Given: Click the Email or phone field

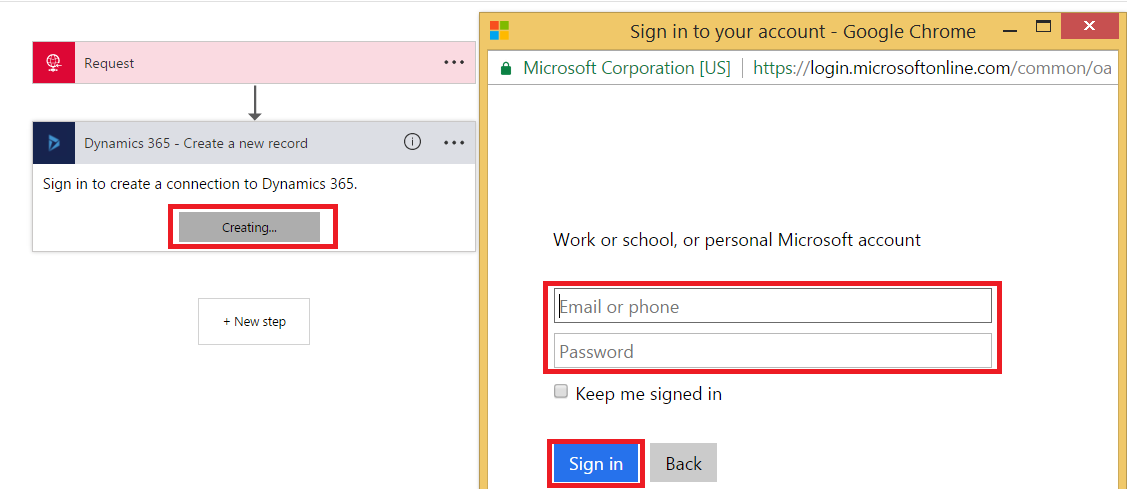Looking at the screenshot, I should tap(773, 306).
